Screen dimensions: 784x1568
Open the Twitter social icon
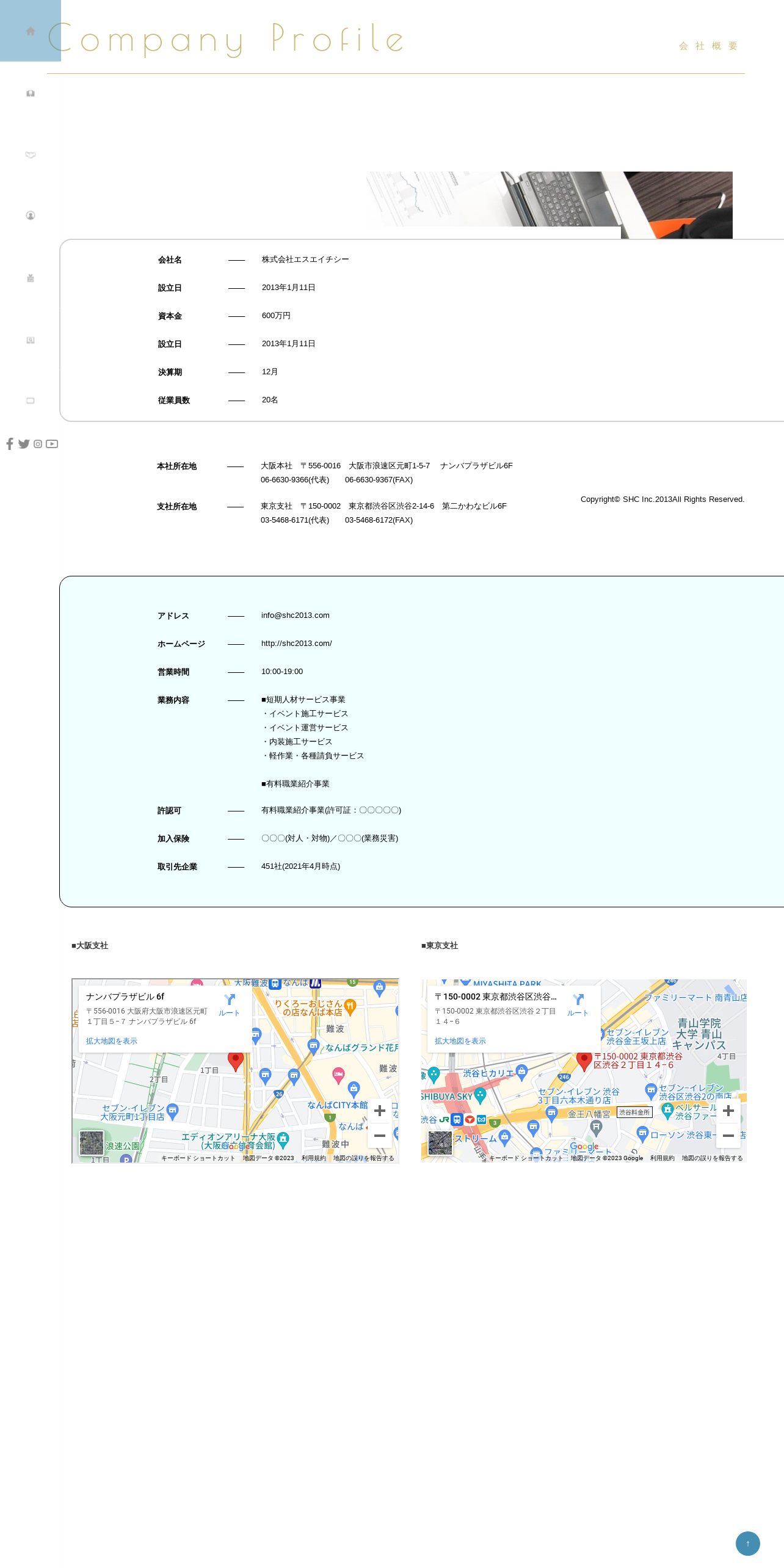point(24,444)
